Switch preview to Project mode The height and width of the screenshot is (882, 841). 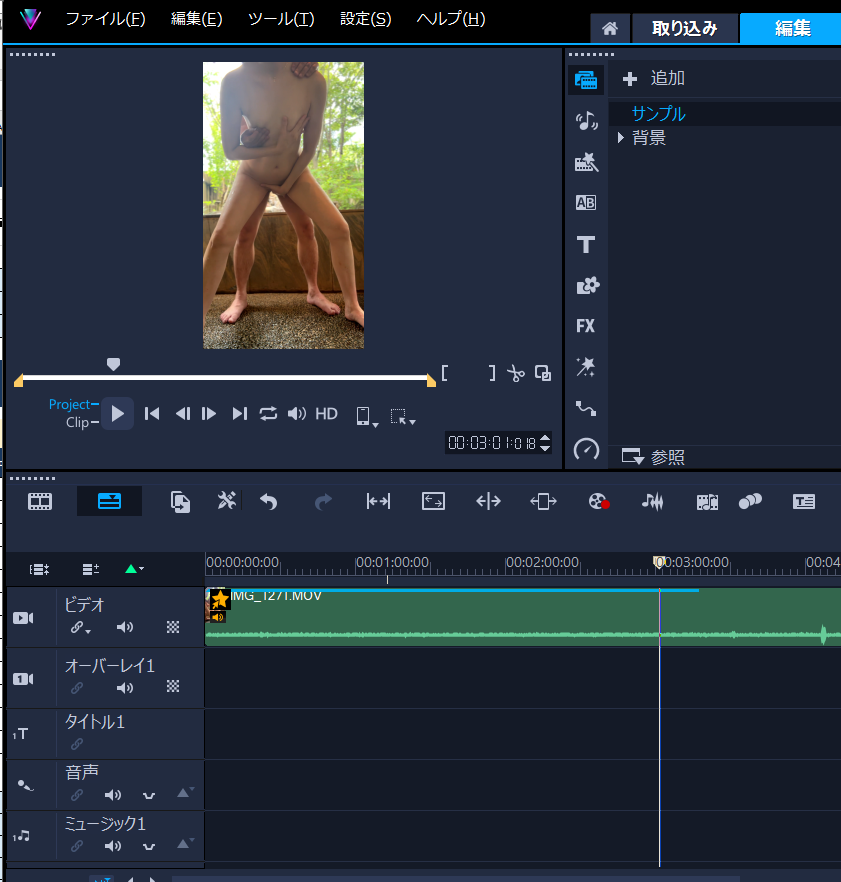tap(70, 404)
